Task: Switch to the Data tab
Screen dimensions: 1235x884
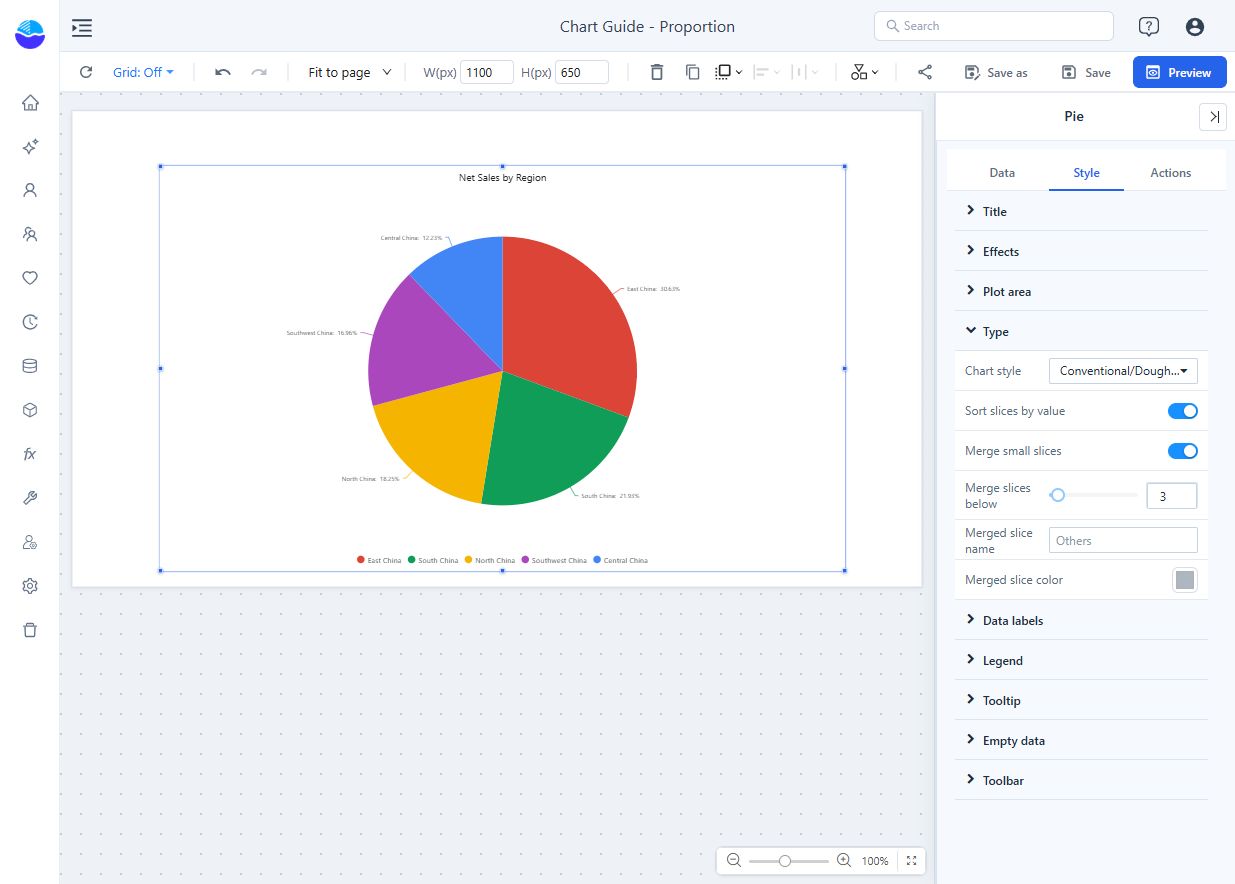Action: [1002, 173]
